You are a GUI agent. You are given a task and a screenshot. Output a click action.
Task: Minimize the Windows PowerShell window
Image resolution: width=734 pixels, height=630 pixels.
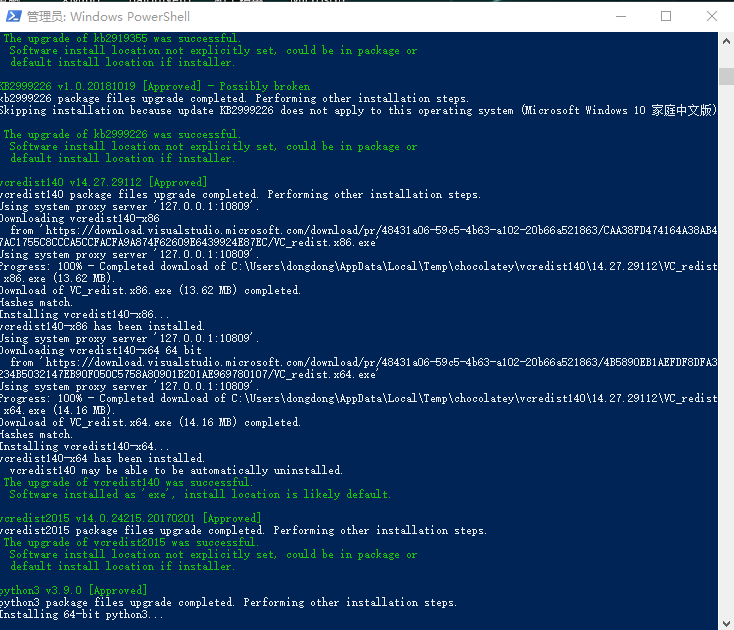[x=621, y=16]
